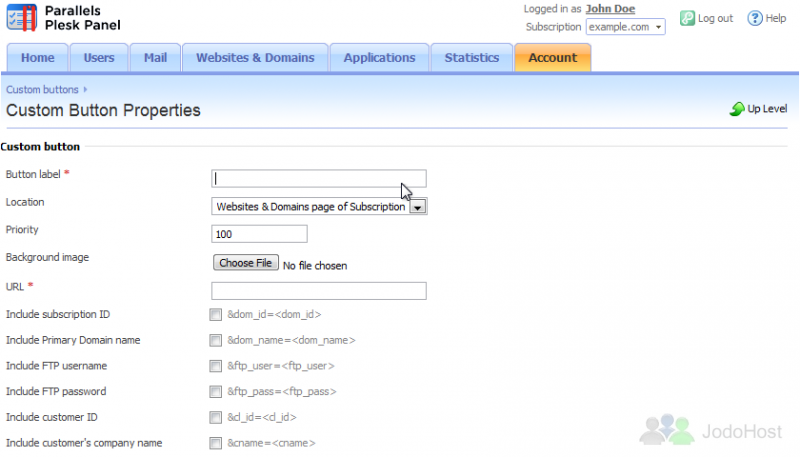This screenshot has height=457, width=800.
Task: Open the Subscription example.com dropdown
Action: tap(625, 27)
